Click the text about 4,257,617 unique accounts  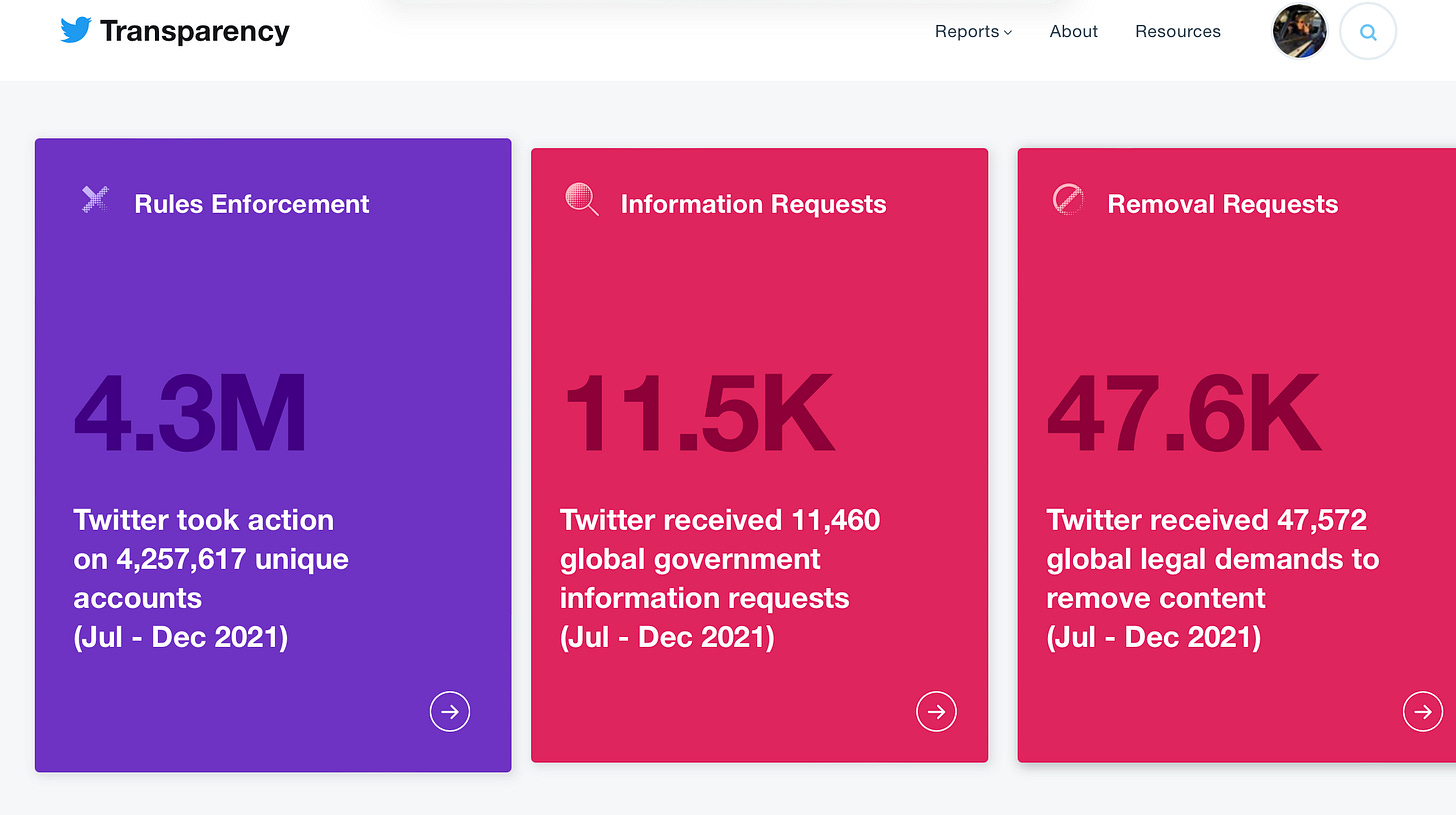point(211,578)
